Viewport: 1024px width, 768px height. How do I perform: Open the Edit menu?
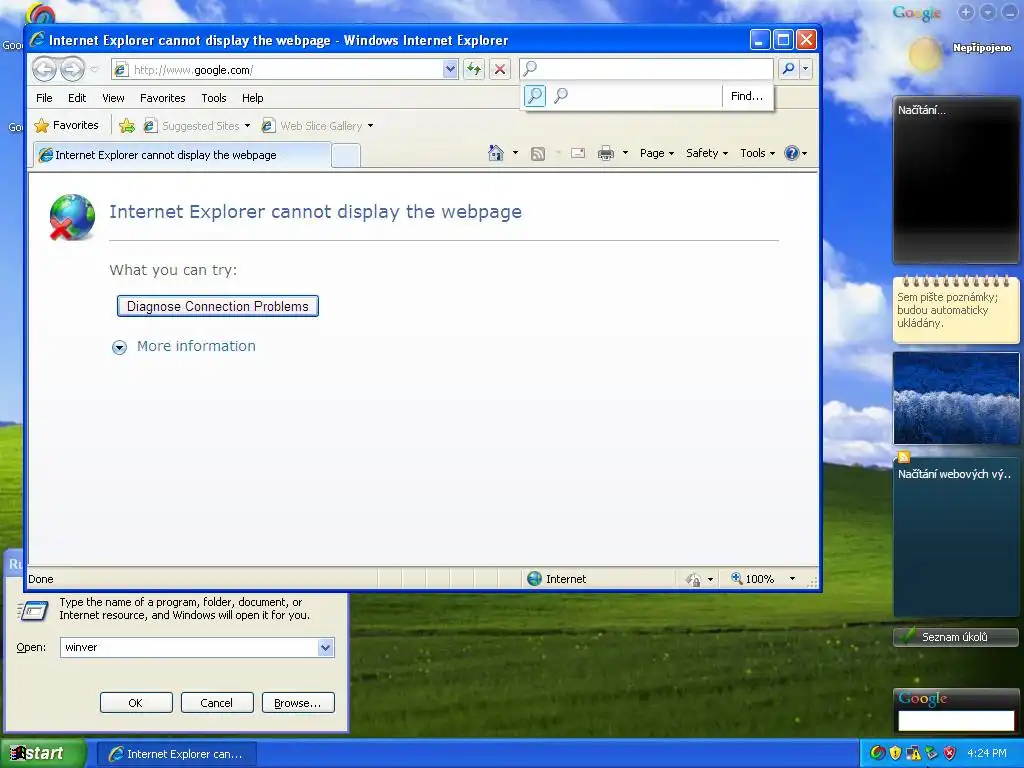[x=77, y=98]
